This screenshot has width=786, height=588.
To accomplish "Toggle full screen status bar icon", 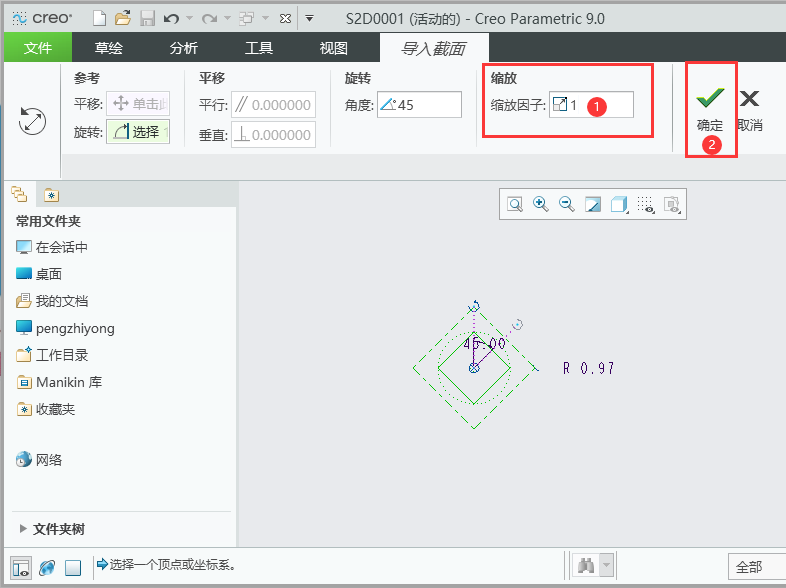I will tap(73, 568).
